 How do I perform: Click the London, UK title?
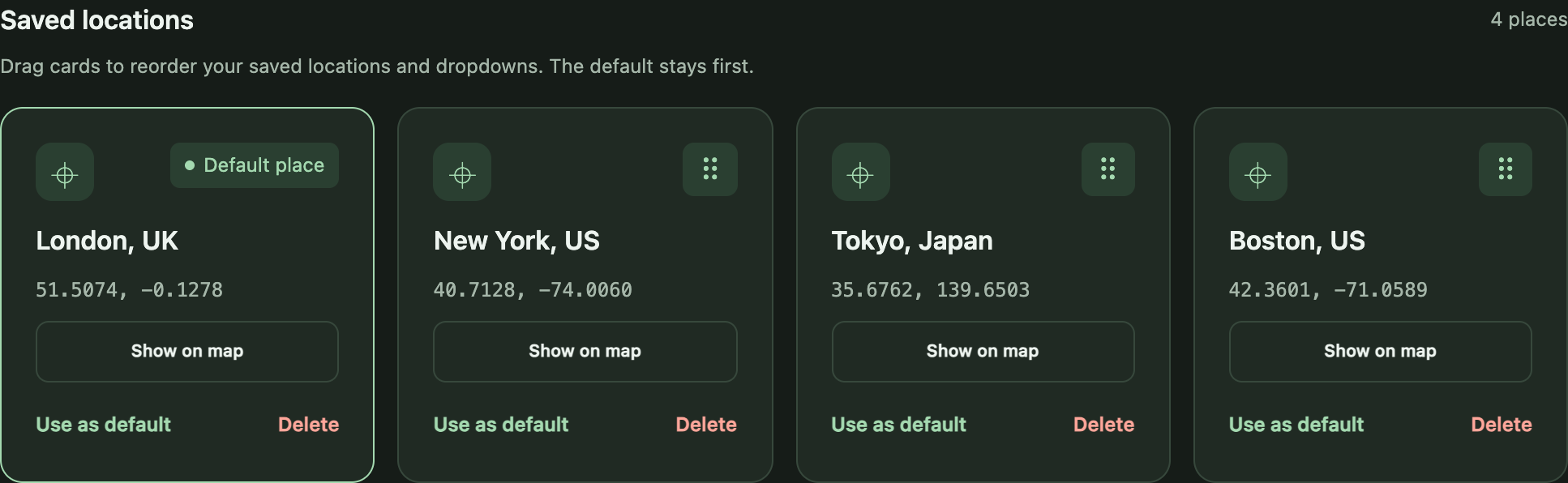pyautogui.click(x=107, y=241)
